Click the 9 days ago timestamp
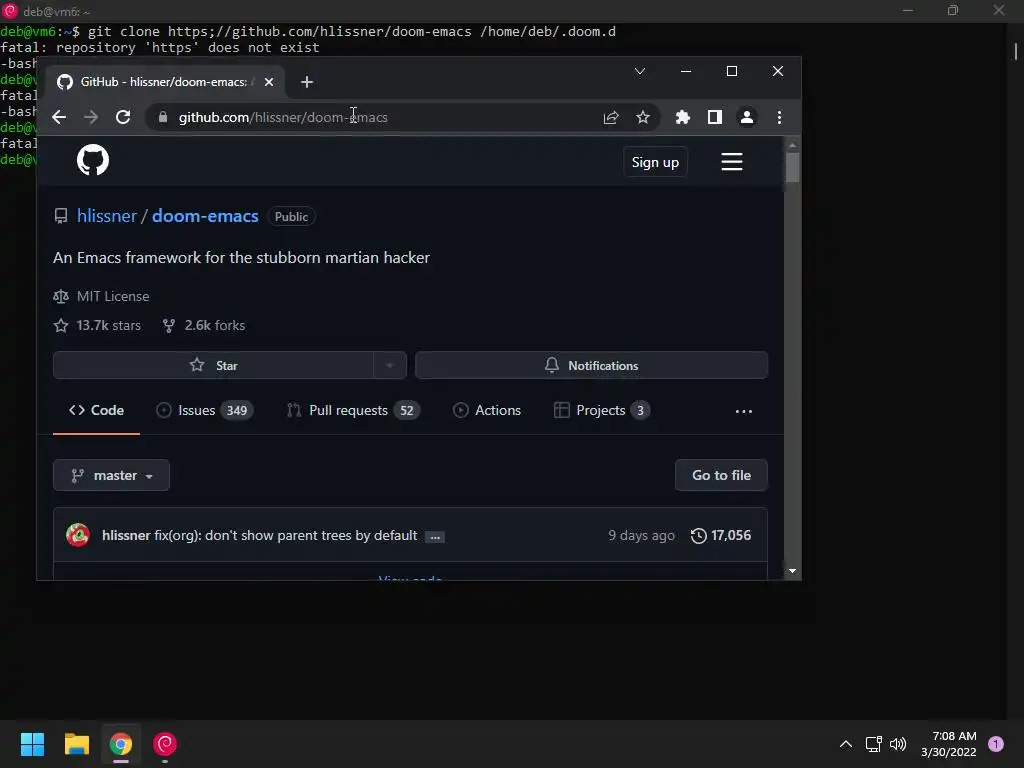 (x=641, y=536)
